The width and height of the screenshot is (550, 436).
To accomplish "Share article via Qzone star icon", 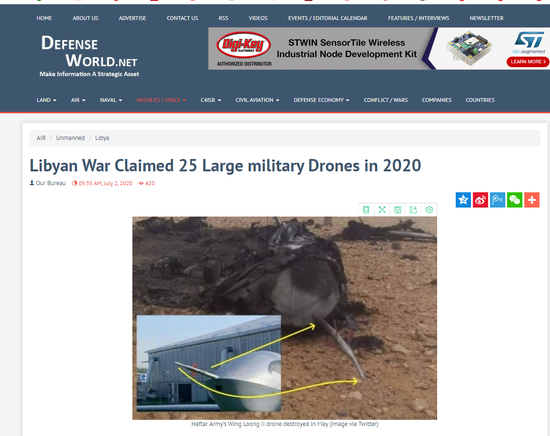I will 463,200.
